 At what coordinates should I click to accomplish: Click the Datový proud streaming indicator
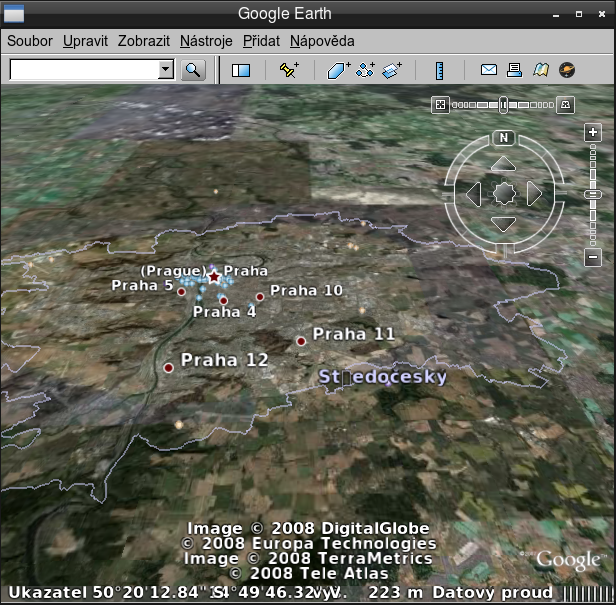[493, 592]
